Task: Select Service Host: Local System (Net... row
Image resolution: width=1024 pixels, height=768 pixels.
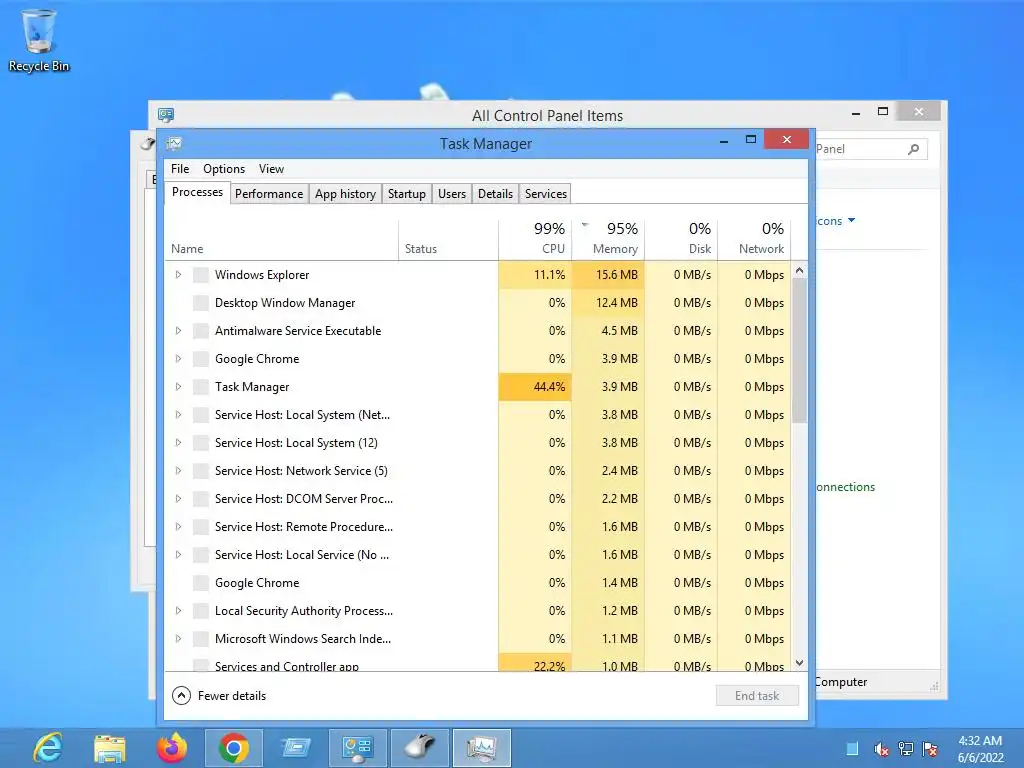Action: click(478, 415)
